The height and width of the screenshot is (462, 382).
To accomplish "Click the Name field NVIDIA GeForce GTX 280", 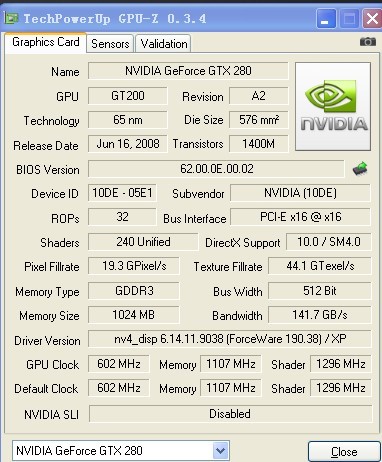I will 188,71.
